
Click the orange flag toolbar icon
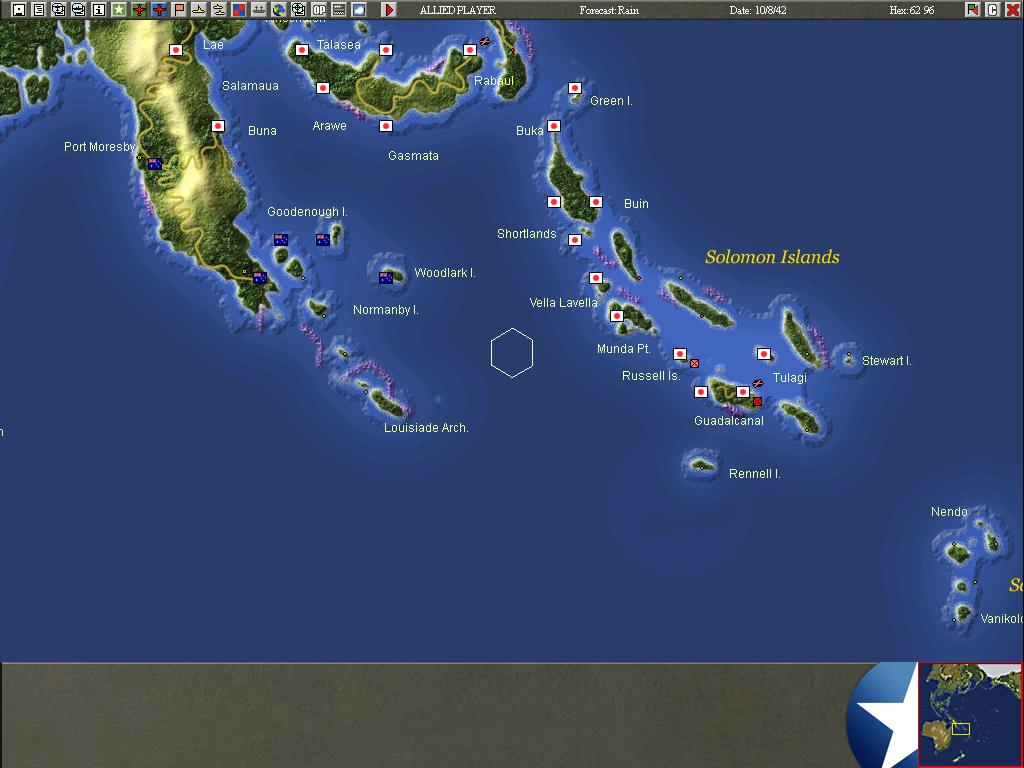click(179, 10)
